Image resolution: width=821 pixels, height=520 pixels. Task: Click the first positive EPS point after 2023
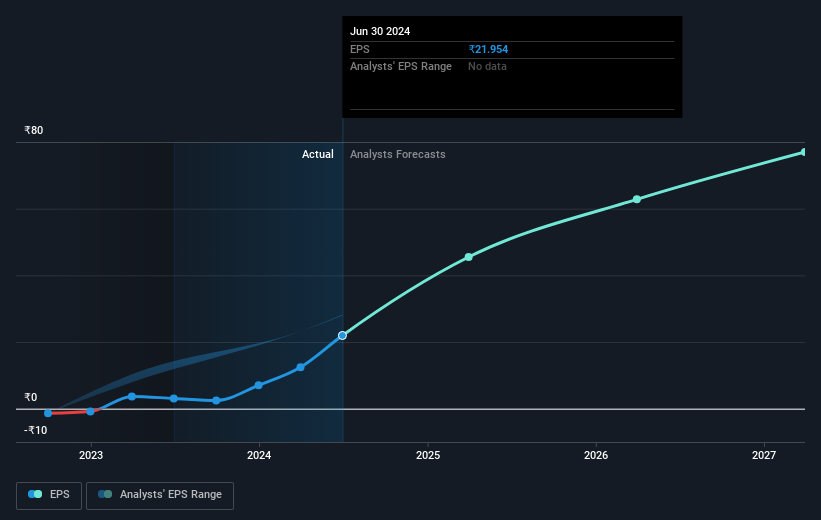pos(132,396)
